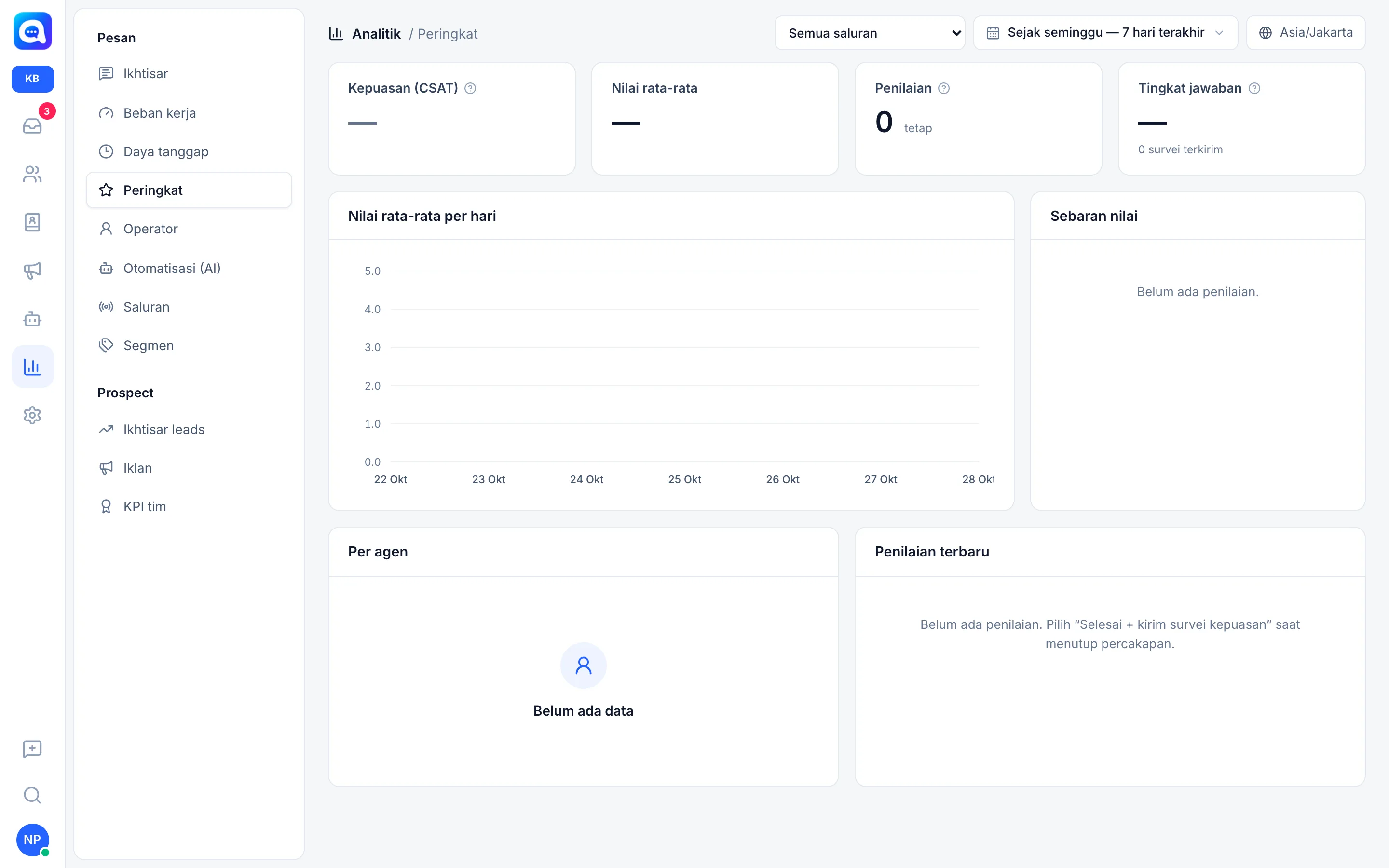Open the address book icon in rail

(33, 222)
